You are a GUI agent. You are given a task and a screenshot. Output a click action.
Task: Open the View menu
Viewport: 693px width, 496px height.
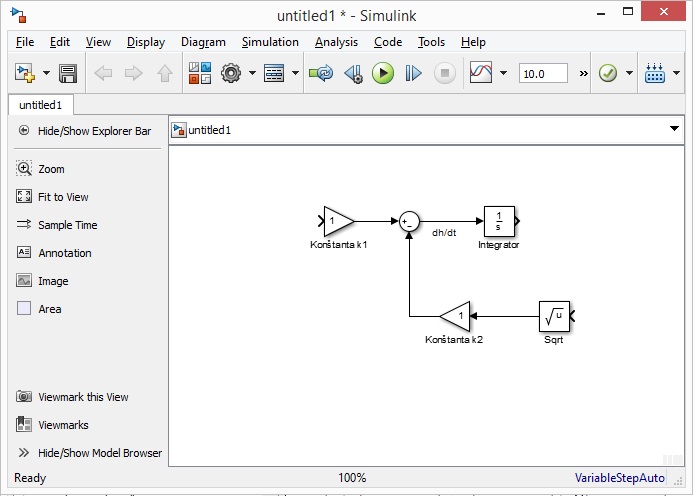98,42
